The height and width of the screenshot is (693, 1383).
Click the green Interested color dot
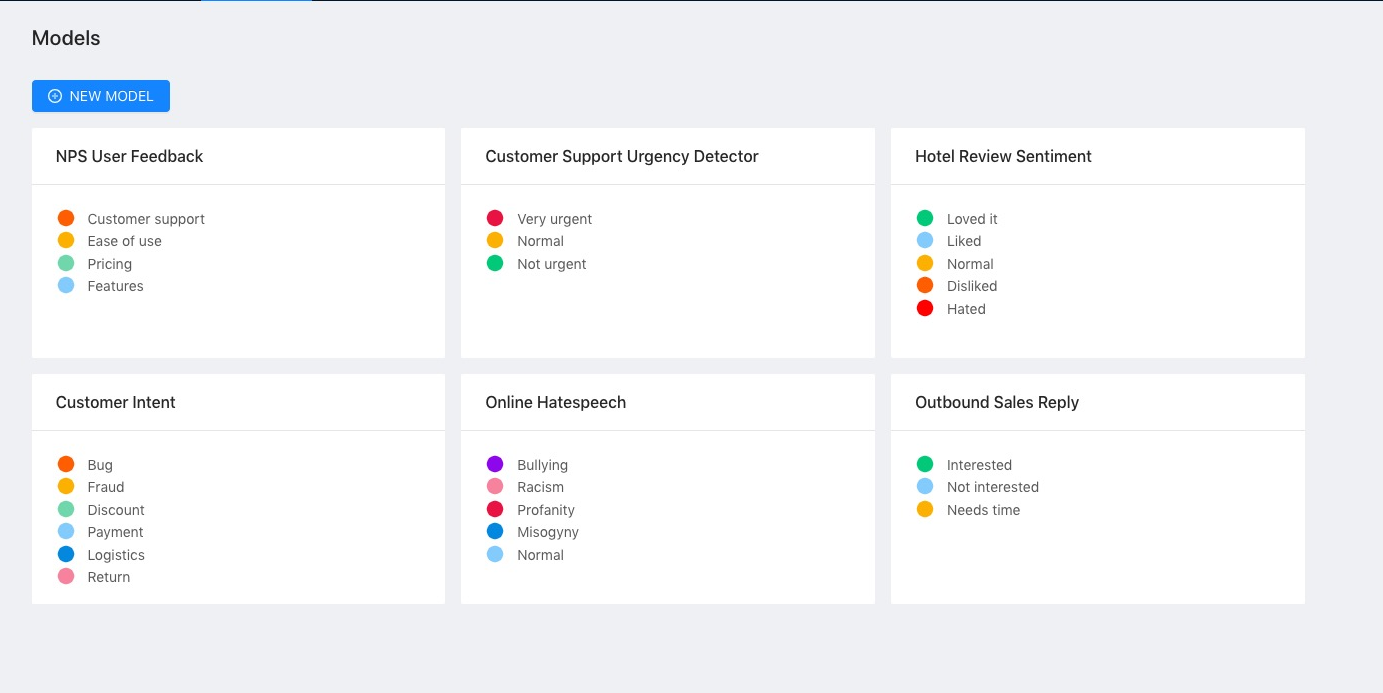point(925,464)
